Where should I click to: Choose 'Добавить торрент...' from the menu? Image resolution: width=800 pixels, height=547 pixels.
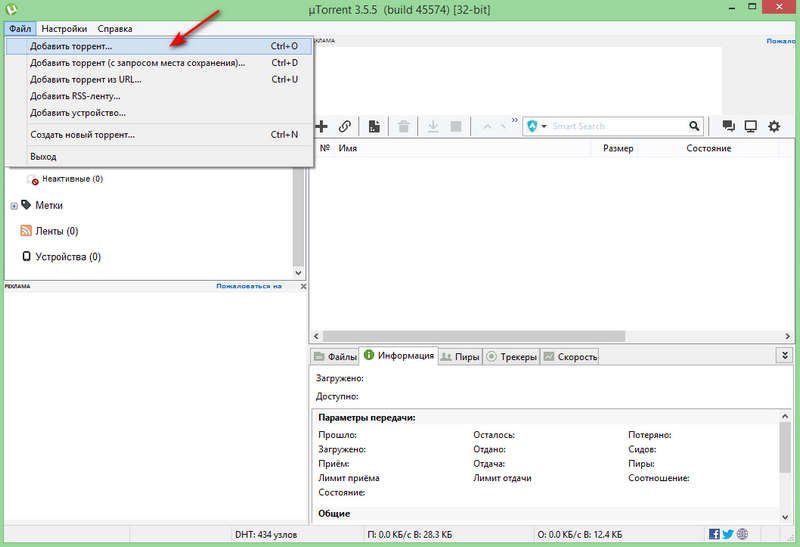pos(71,46)
